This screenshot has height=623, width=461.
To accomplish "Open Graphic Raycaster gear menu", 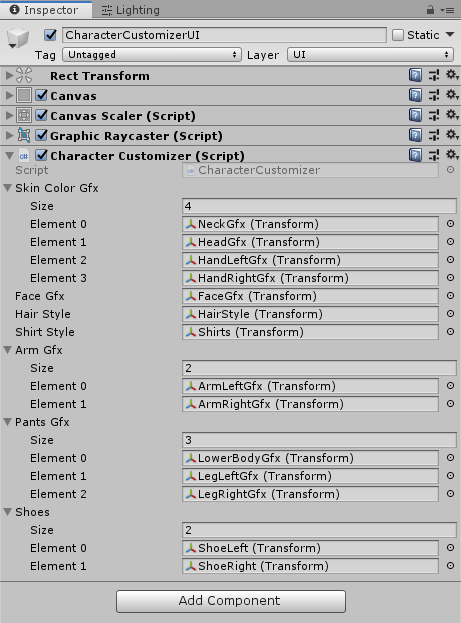I will pyautogui.click(x=452, y=135).
